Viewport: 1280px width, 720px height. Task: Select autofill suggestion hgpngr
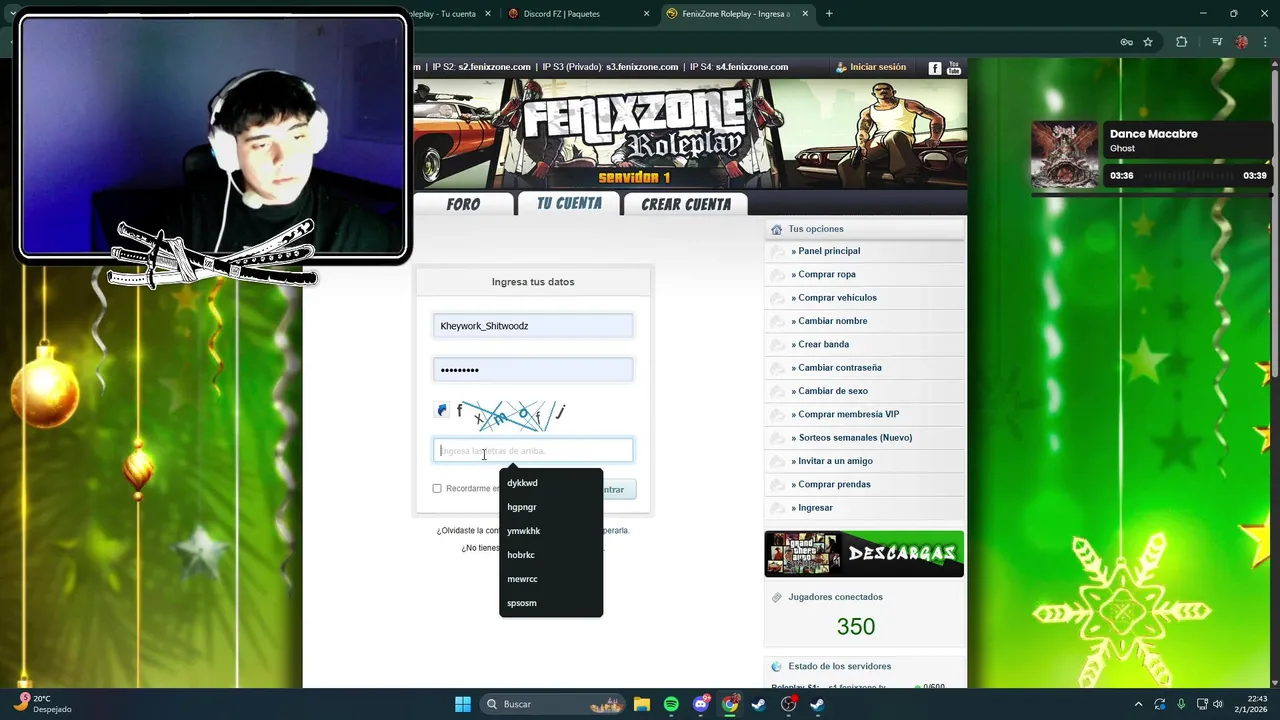coord(551,507)
